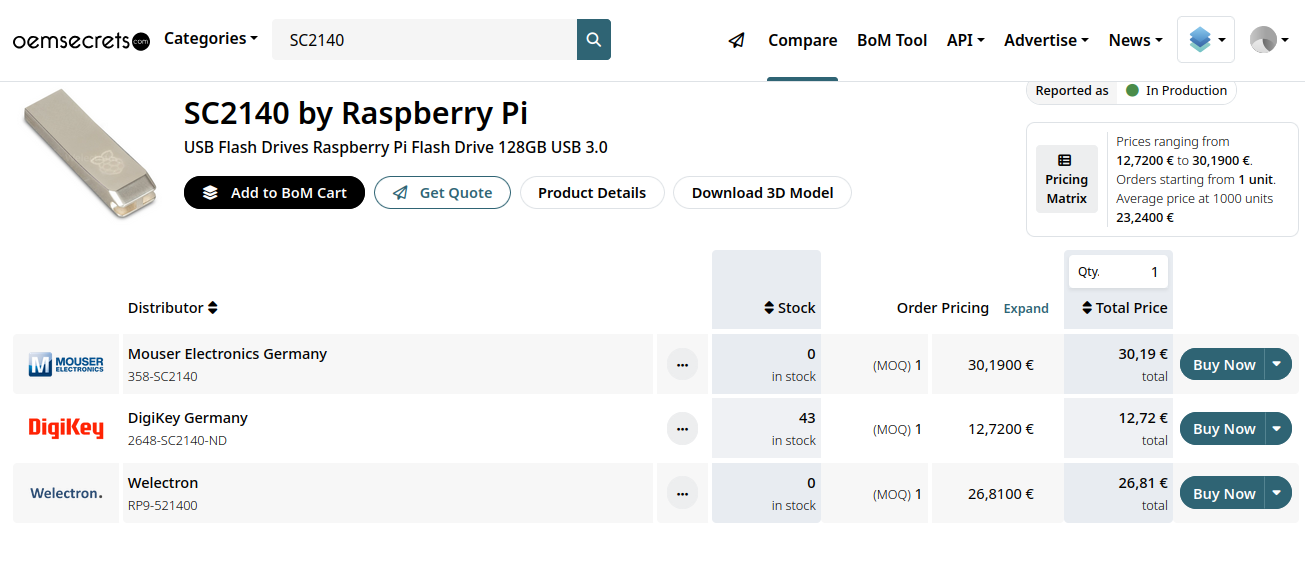Expand the Order Pricing columns

point(1026,308)
